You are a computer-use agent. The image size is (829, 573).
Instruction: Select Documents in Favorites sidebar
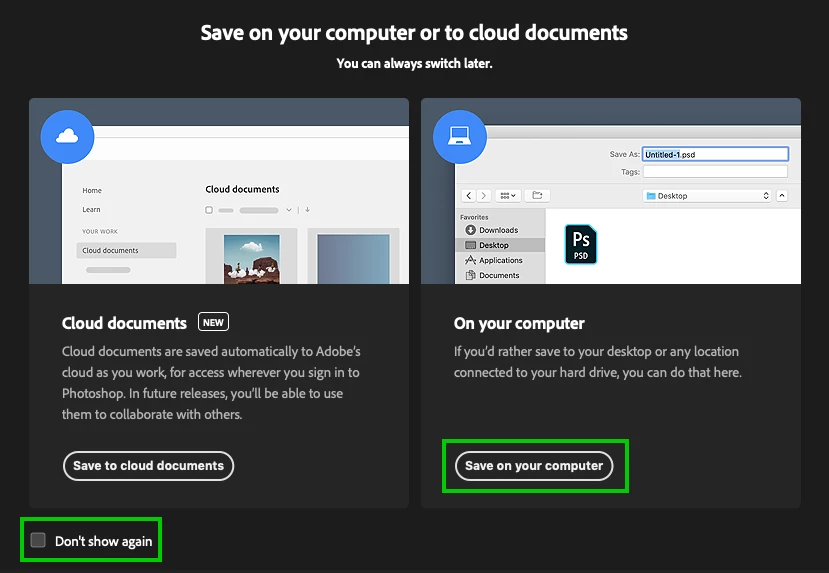click(500, 275)
